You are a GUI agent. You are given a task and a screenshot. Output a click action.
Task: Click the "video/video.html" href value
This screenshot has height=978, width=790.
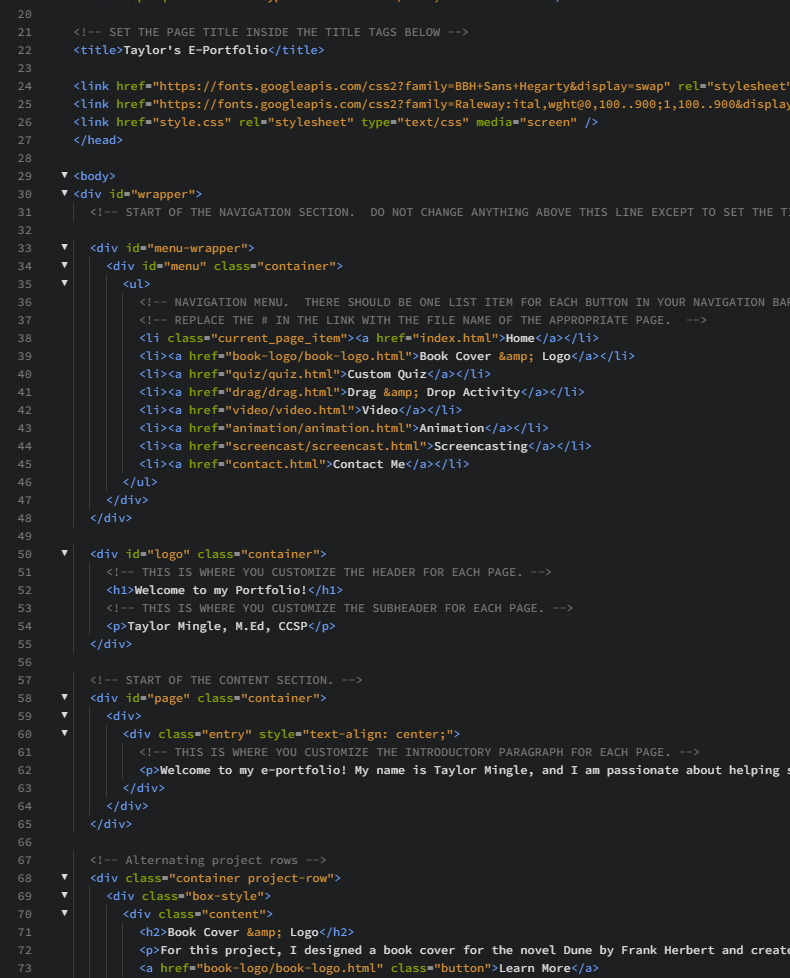point(292,410)
